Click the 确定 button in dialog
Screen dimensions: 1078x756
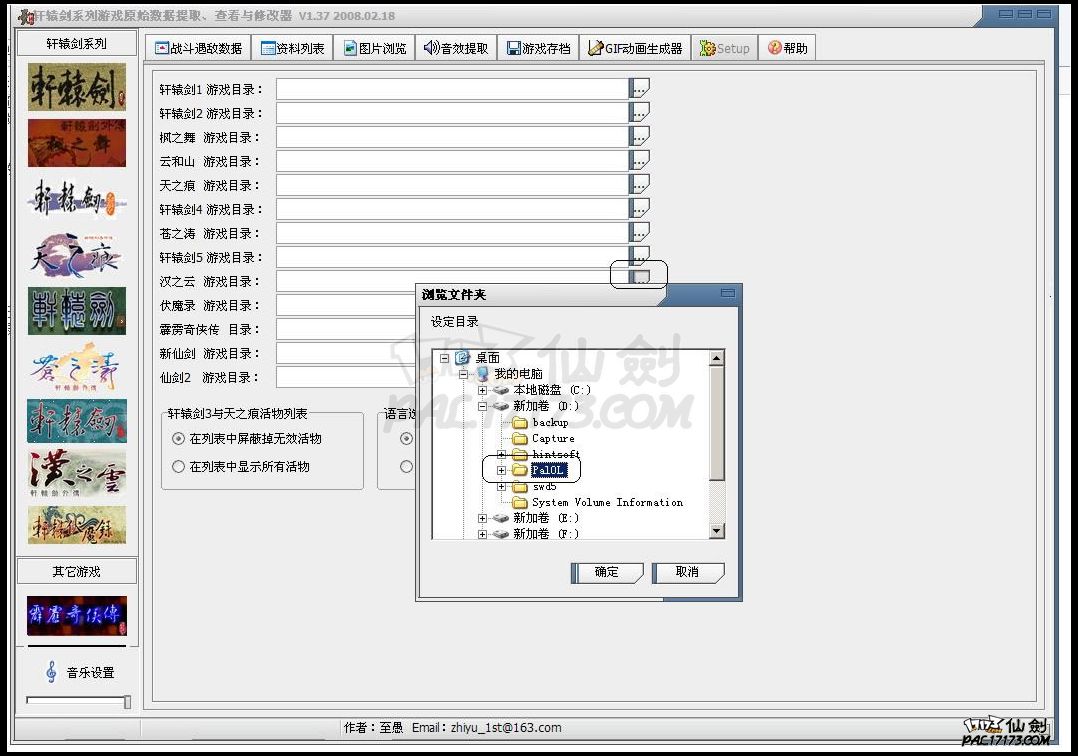[606, 572]
